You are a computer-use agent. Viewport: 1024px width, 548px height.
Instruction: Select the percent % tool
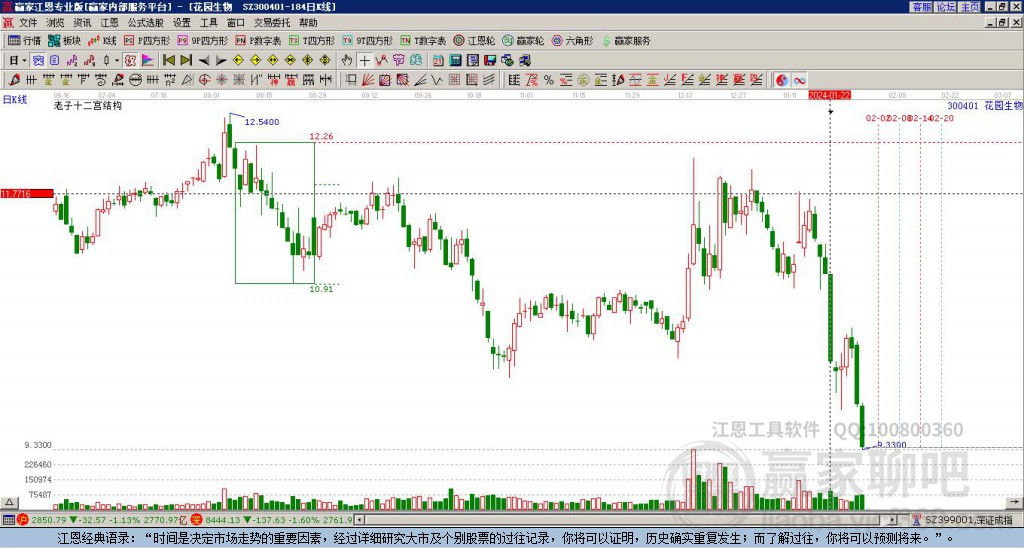click(549, 80)
